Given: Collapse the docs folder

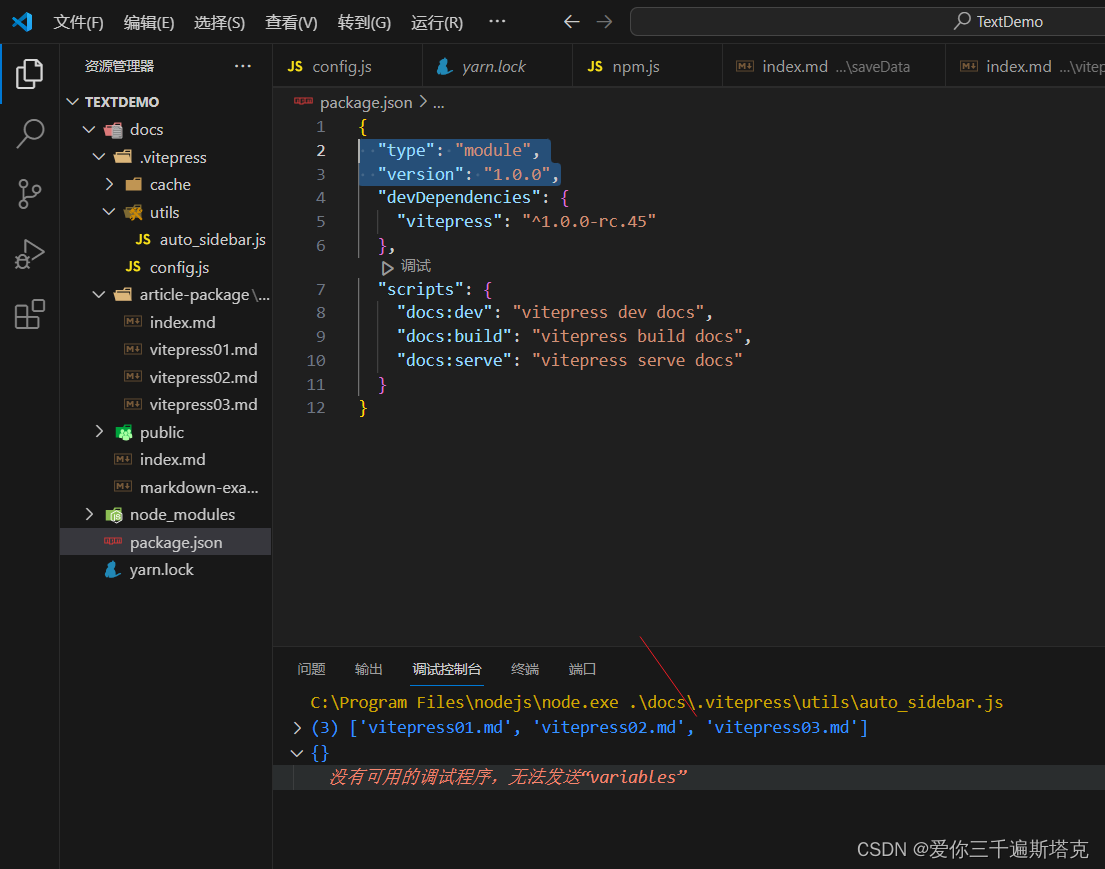Looking at the screenshot, I should [x=90, y=129].
